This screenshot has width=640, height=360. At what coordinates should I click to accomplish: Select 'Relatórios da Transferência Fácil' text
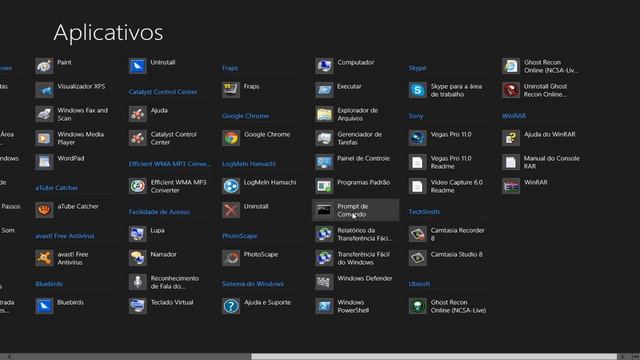pyautogui.click(x=365, y=234)
